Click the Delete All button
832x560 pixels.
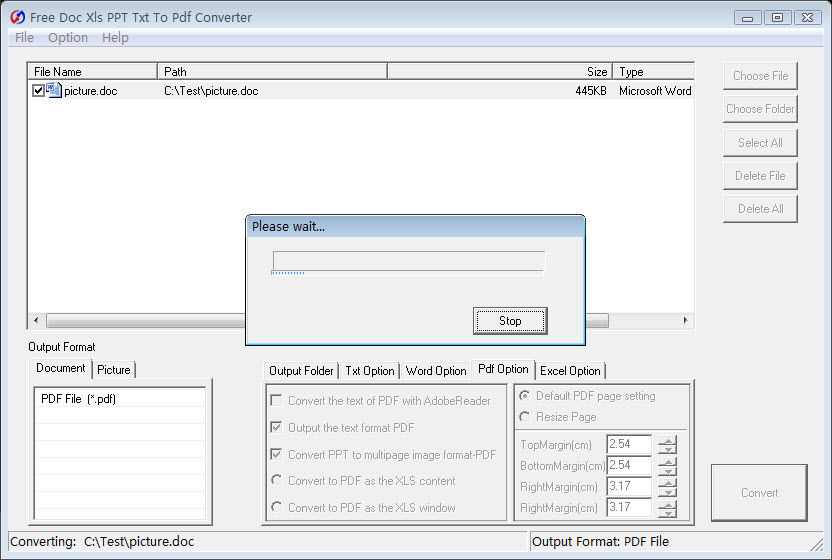760,209
